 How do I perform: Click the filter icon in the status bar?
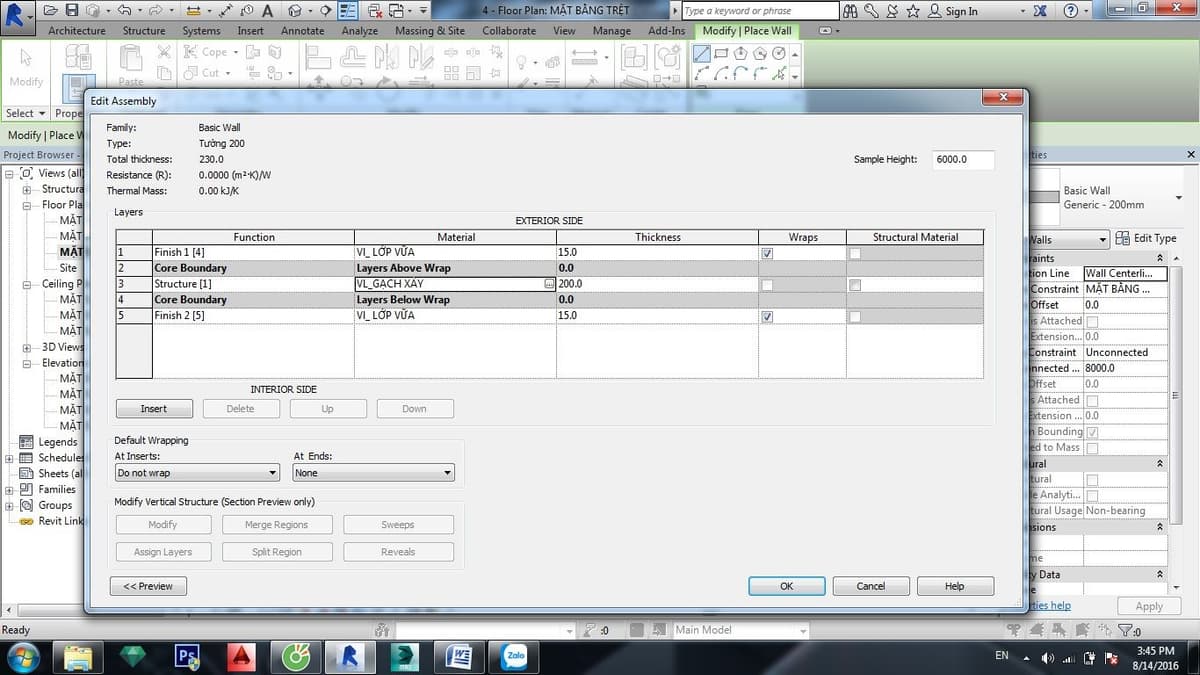click(x=1126, y=630)
